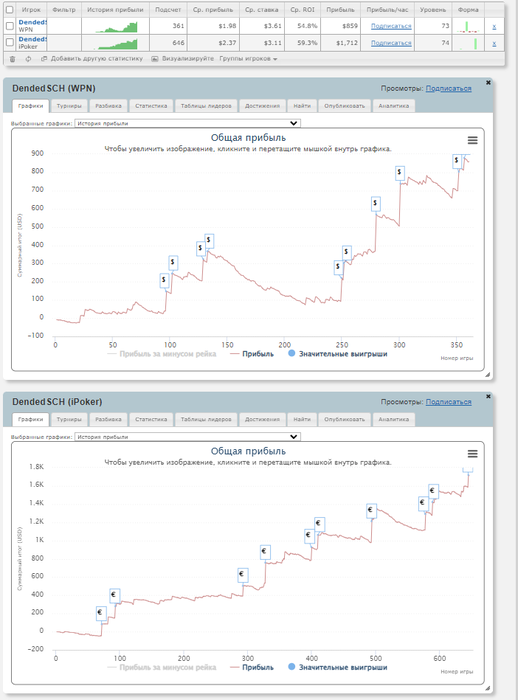
Task: Check the DendedSCH WPN row checkbox
Action: (x=9, y=26)
